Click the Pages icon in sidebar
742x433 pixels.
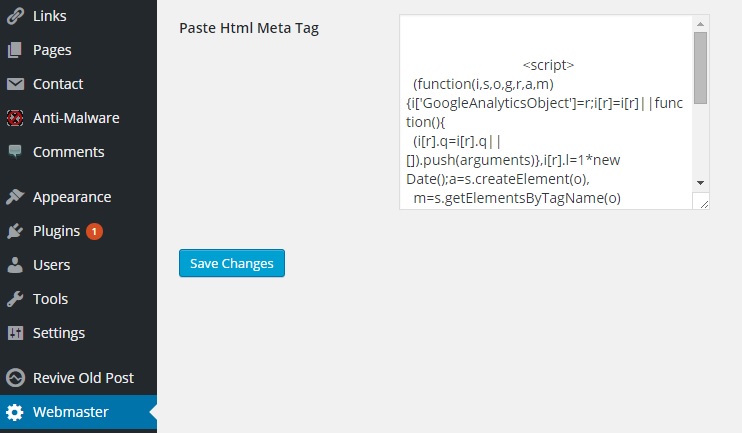(15, 50)
